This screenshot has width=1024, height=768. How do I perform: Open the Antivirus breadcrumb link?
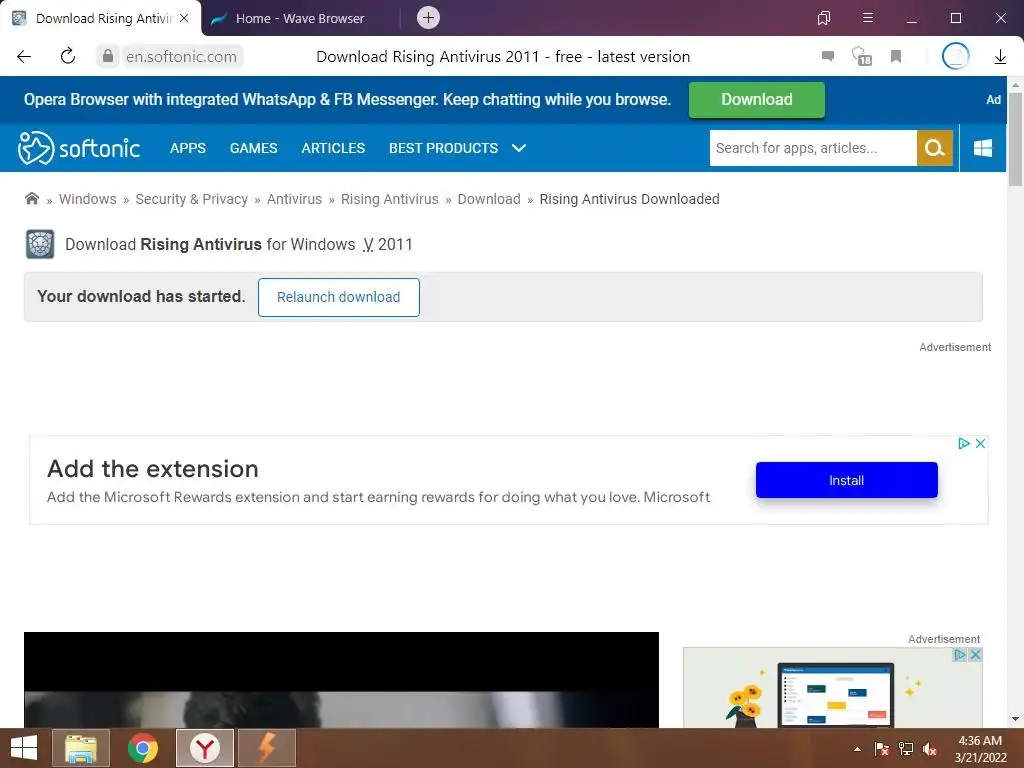294,199
